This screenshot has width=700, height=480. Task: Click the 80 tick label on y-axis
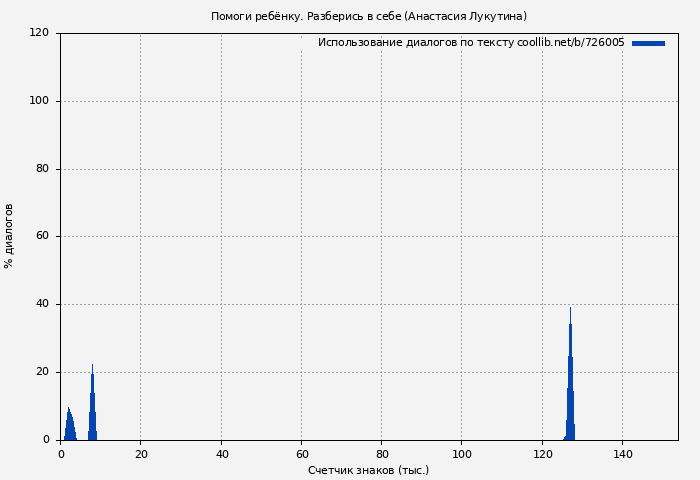click(x=42, y=169)
